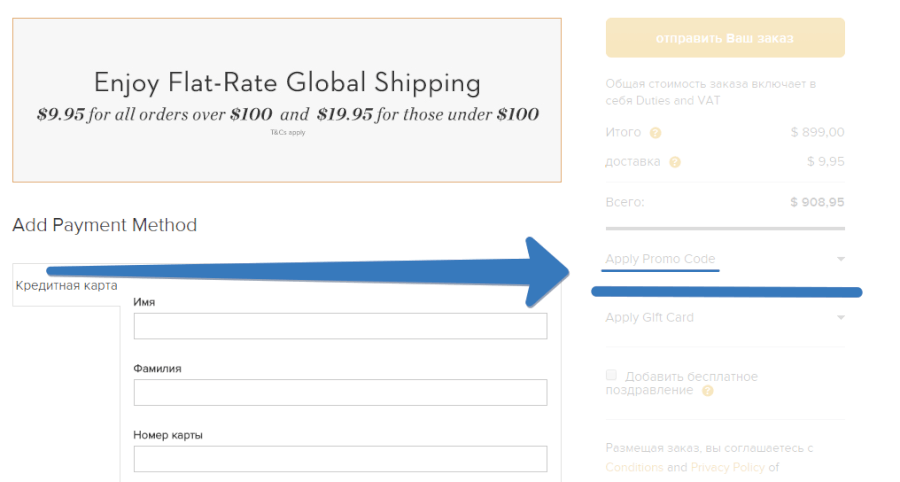Focus the Имя input field
Screen dimensions: 900x482
tap(340, 326)
